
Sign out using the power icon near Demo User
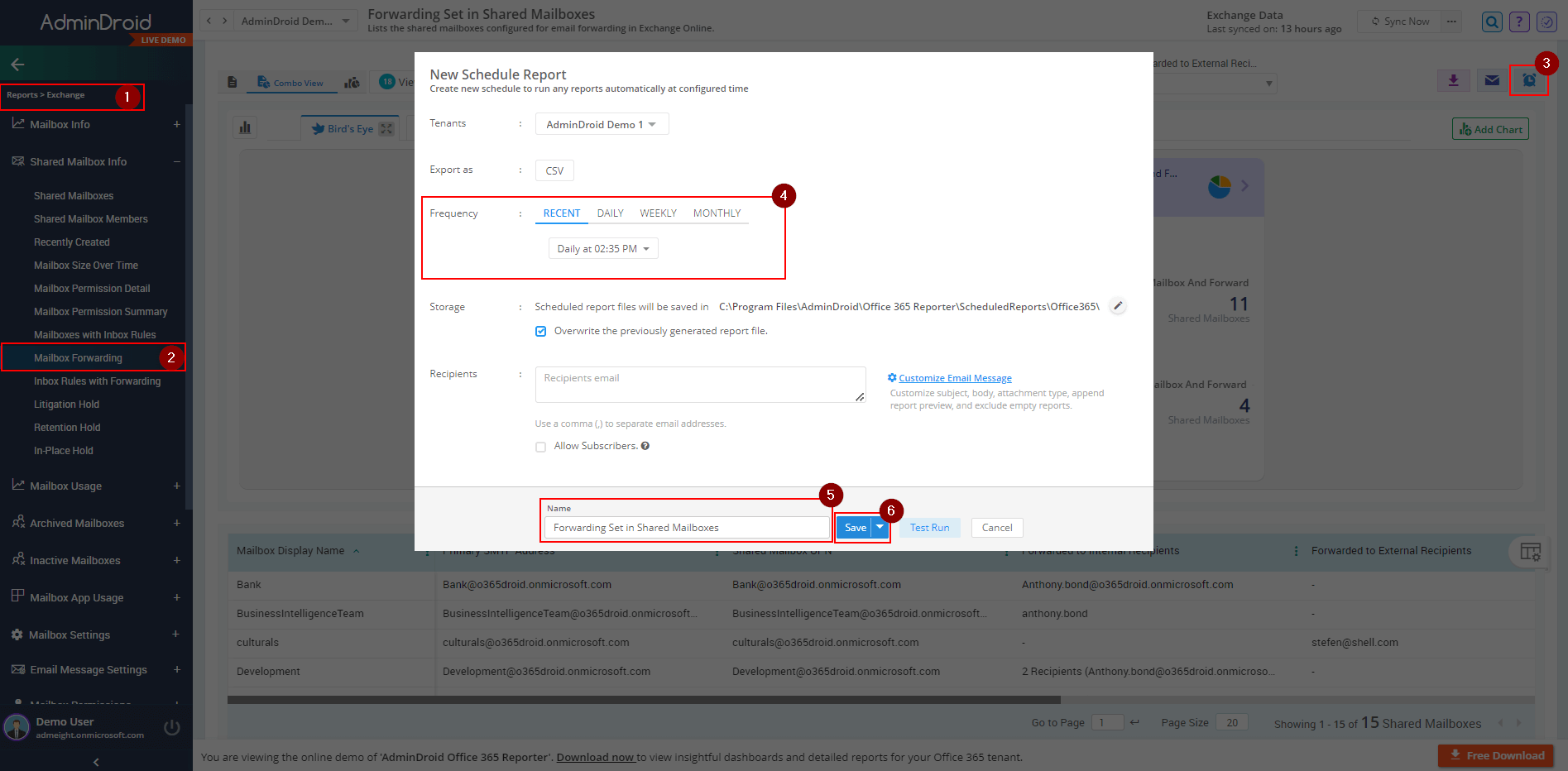[171, 727]
